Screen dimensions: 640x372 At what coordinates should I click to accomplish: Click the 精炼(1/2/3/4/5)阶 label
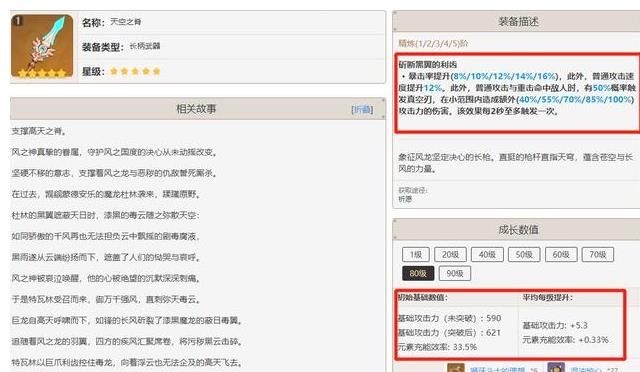[x=433, y=43]
